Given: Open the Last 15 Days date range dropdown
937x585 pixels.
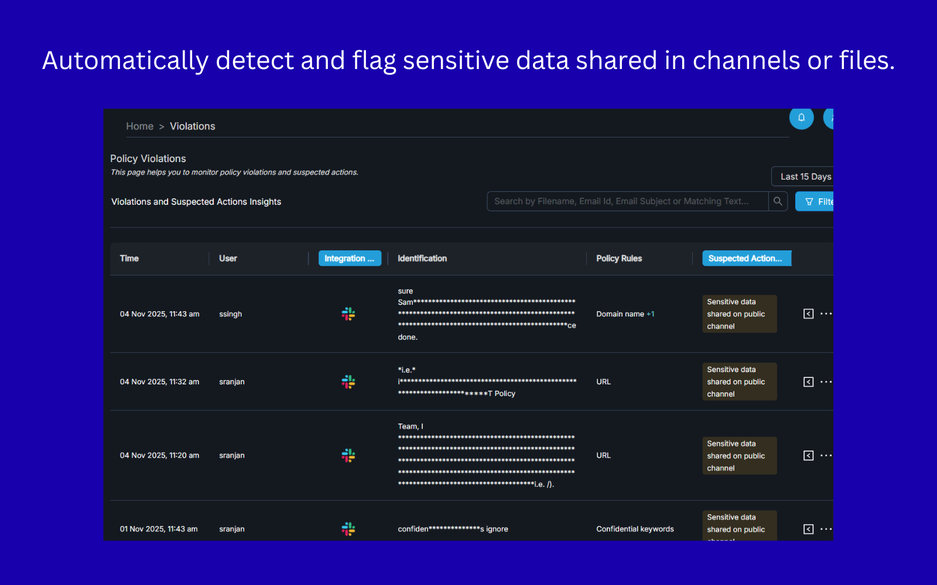Looking at the screenshot, I should 804,177.
